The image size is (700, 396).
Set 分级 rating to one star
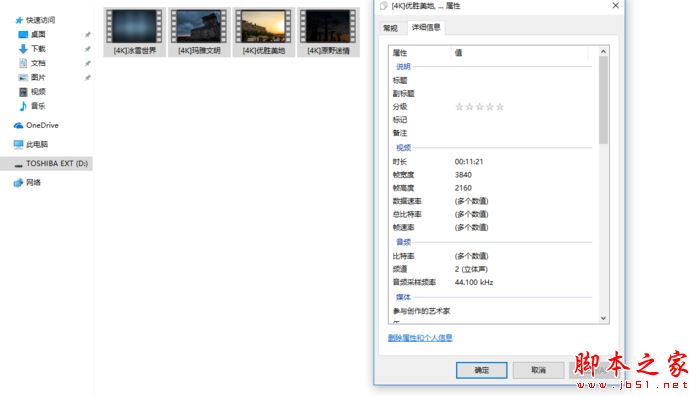[x=459, y=107]
